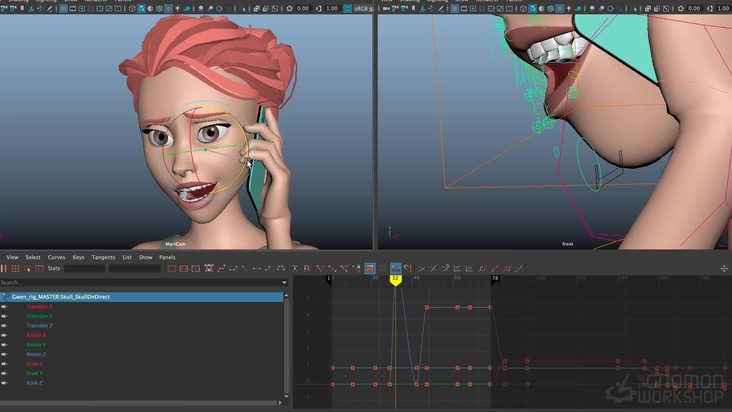Open the Tangents menu

pos(103,257)
